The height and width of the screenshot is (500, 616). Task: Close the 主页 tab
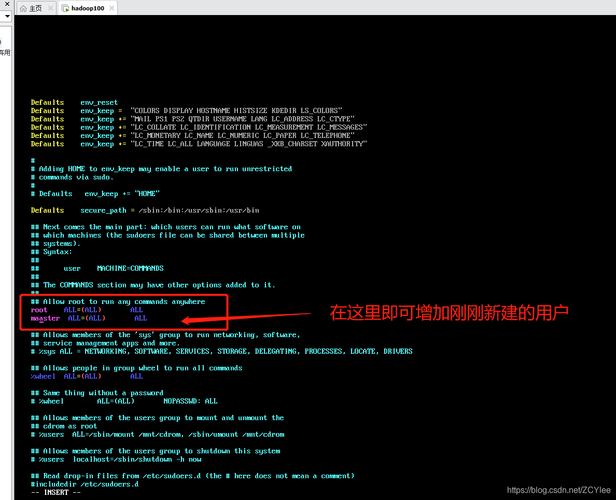[x=50, y=8]
